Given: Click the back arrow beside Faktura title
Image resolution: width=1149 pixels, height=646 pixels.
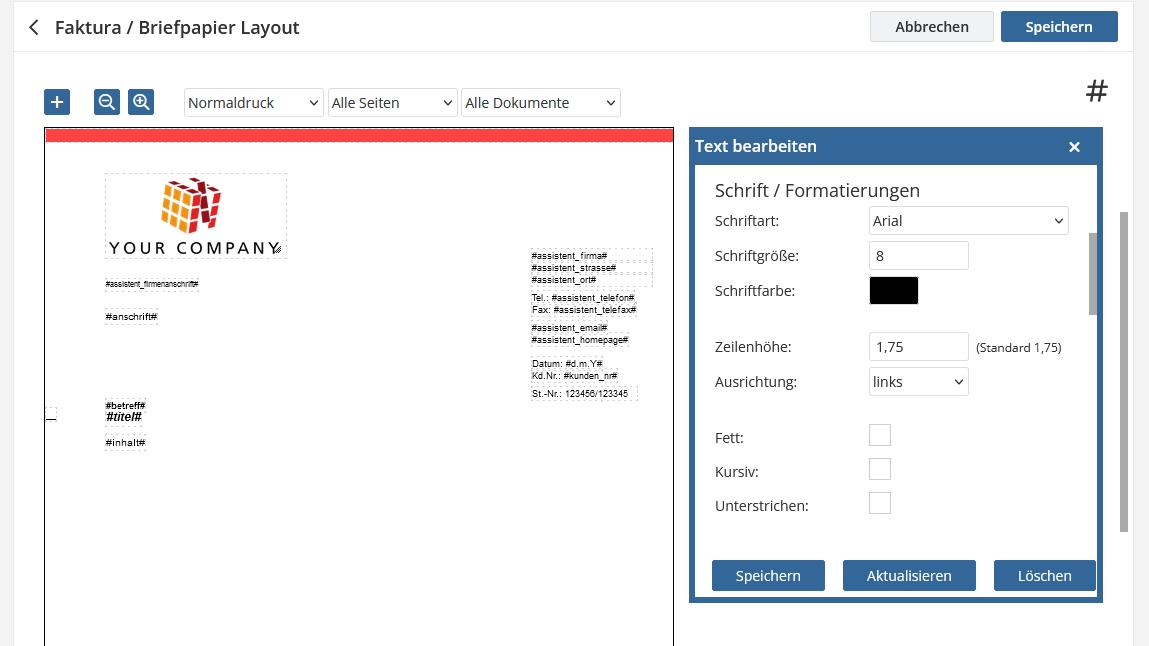Looking at the screenshot, I should pos(34,28).
